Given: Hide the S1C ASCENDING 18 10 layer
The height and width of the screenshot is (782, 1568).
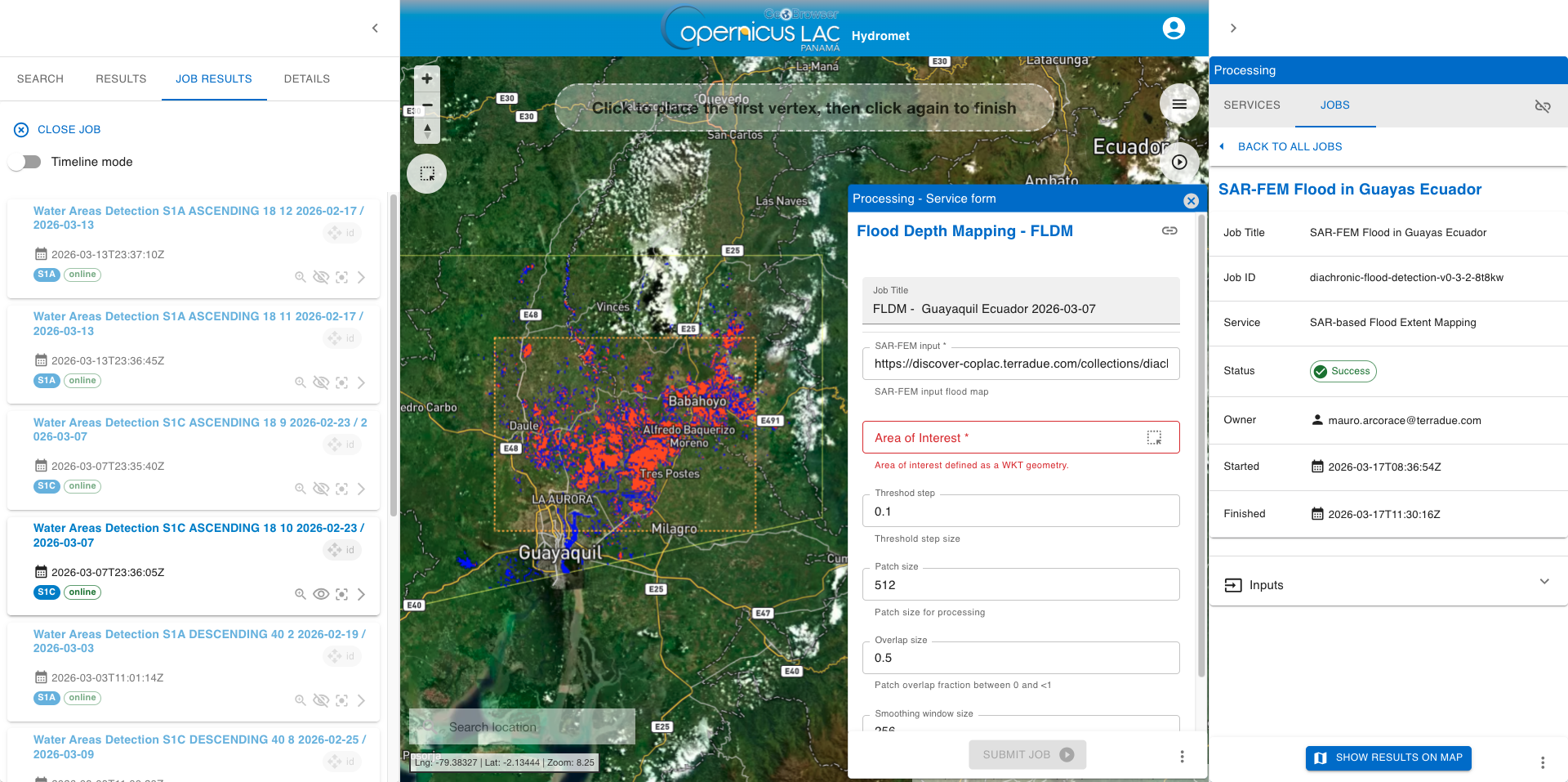Looking at the screenshot, I should click(321, 594).
